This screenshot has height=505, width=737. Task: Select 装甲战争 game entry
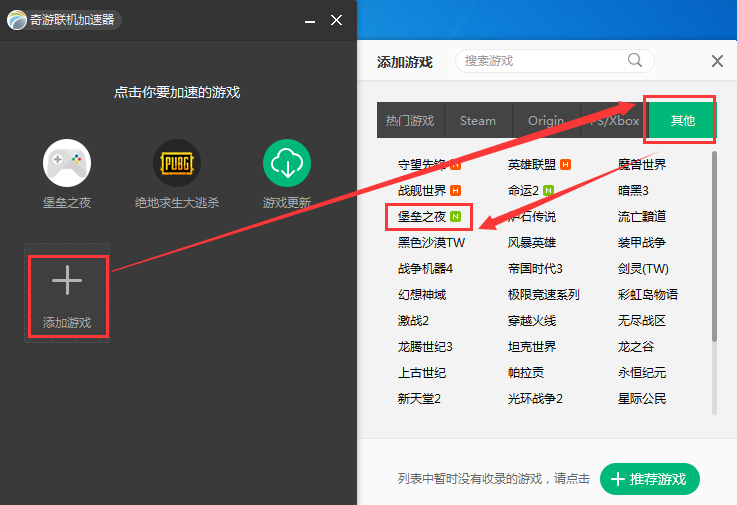[642, 243]
